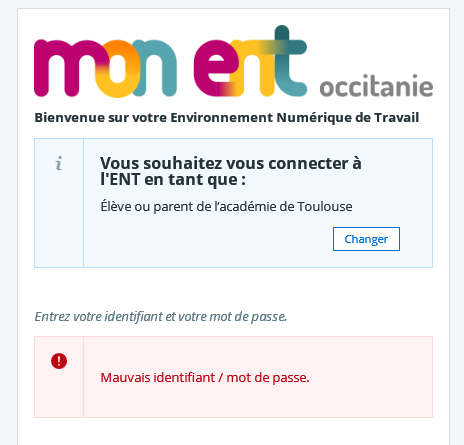Image resolution: width=464 pixels, height=445 pixels.
Task: Click 'Élève ou parent de l'académie' text
Action: [197, 207]
